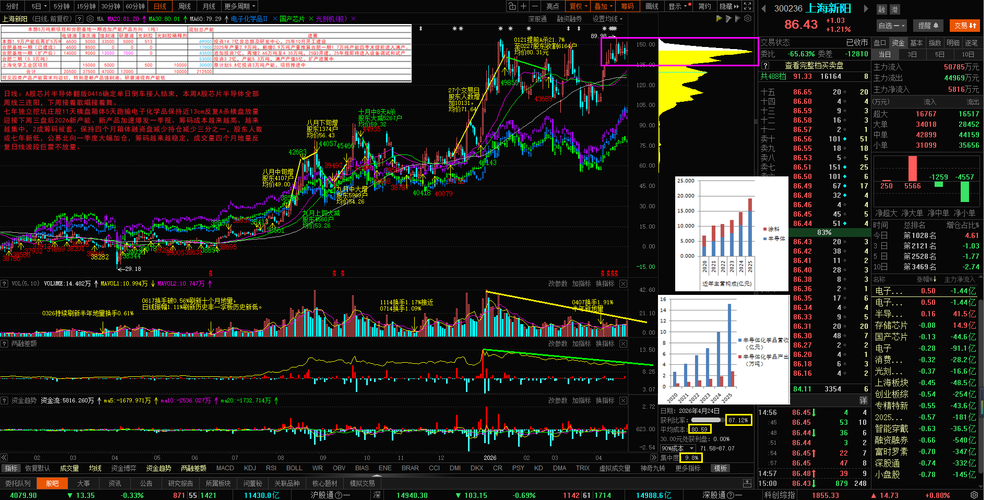Viewport: 984px width, 500px height.
Task: Switch chart period to 日线
Action: (160, 6)
